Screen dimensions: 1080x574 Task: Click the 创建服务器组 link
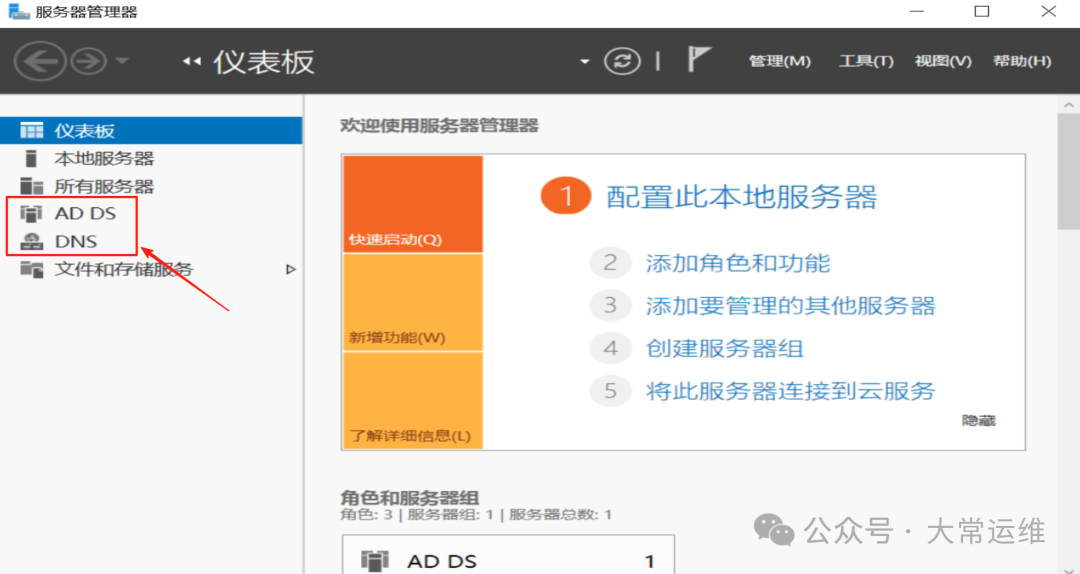tap(725, 349)
